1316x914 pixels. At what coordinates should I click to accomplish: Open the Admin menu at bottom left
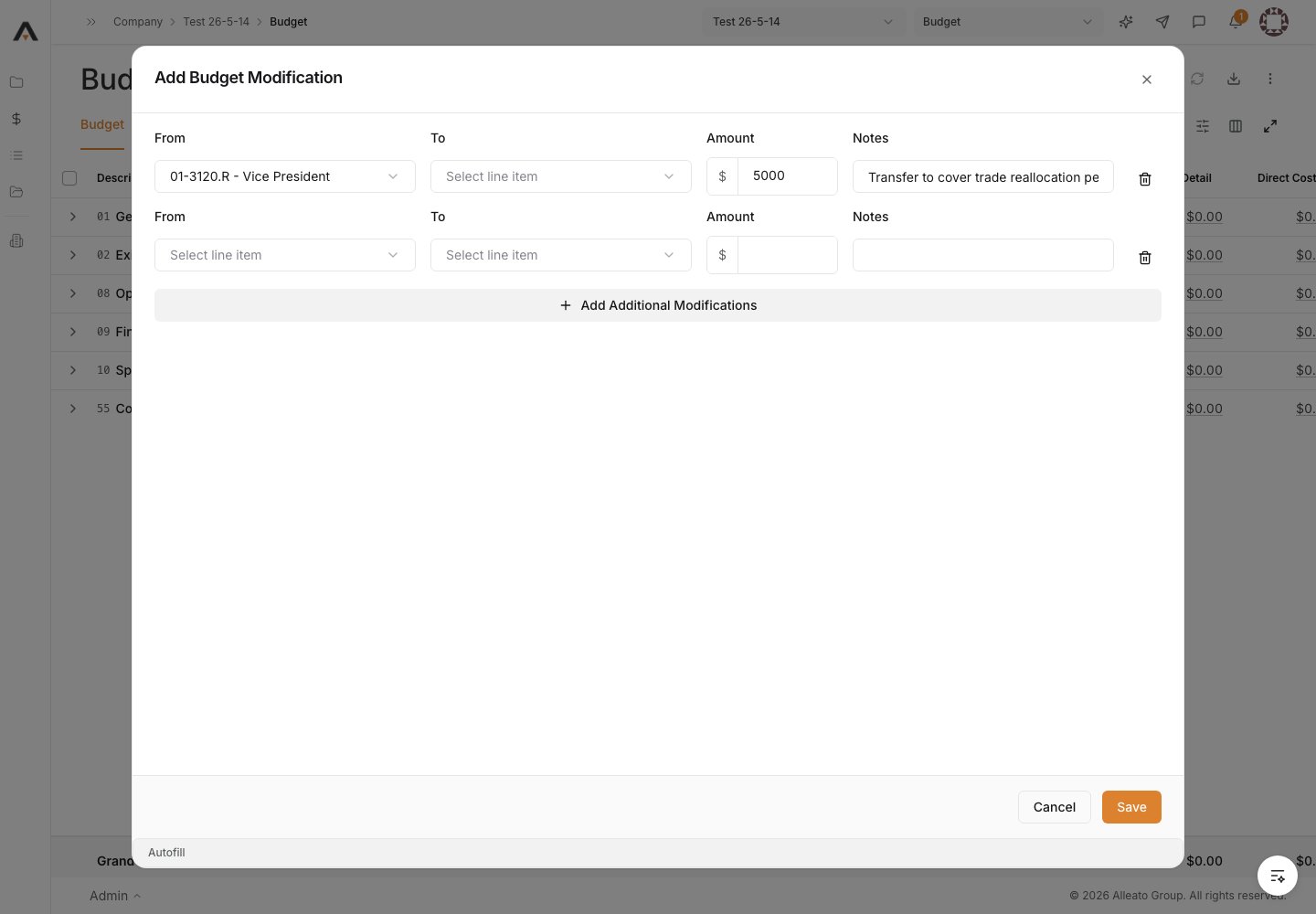coord(115,896)
